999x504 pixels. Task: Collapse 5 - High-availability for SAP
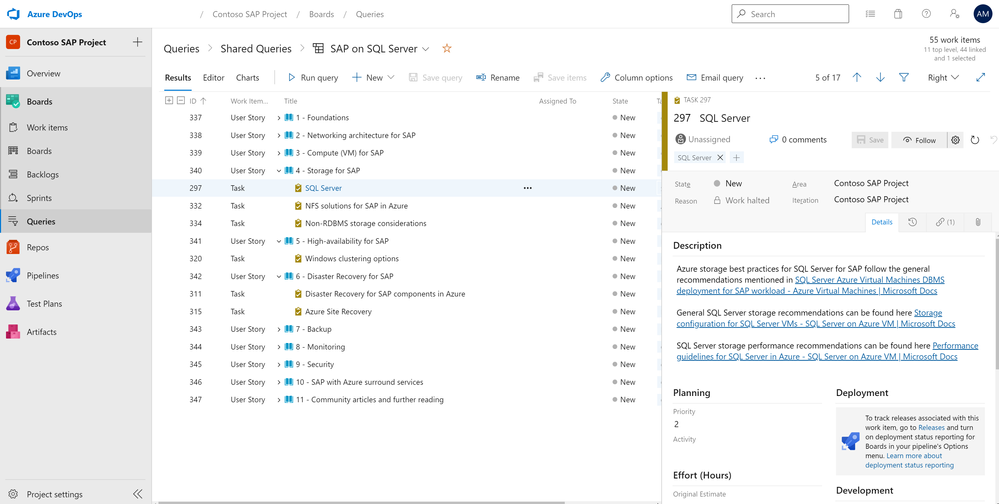pos(279,241)
